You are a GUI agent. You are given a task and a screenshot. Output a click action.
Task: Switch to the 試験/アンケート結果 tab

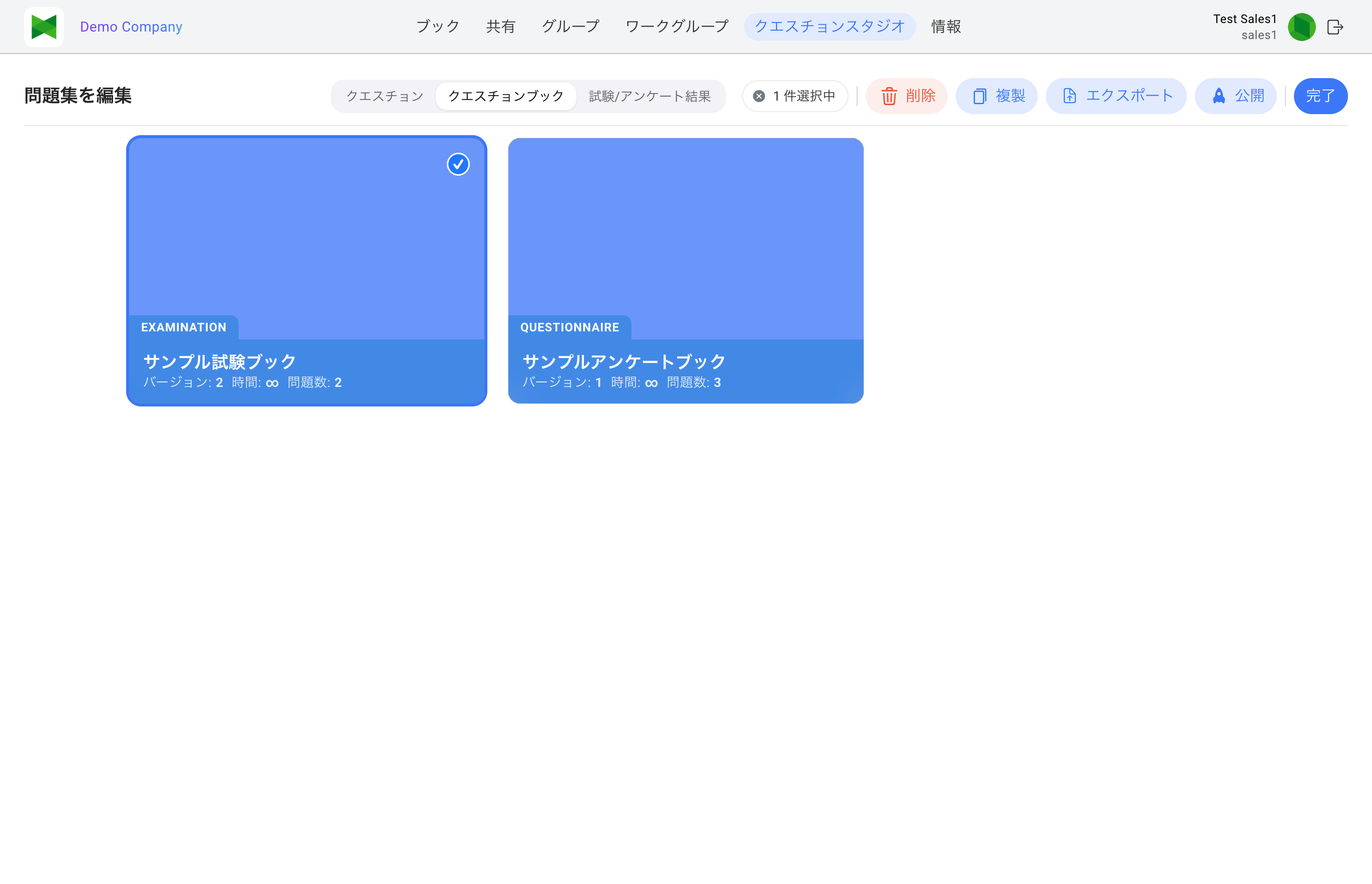click(x=649, y=96)
